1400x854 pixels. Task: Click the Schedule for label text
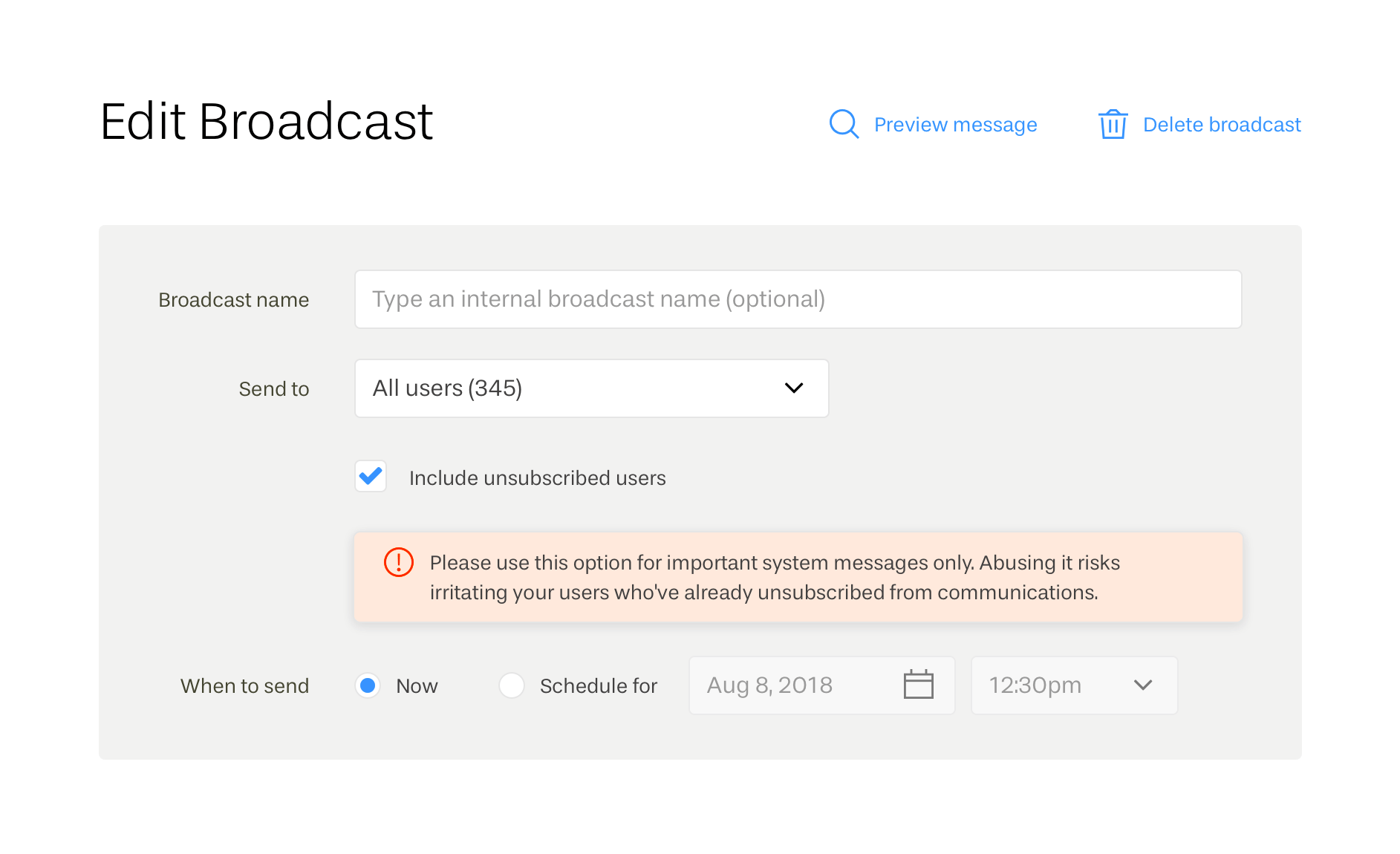[x=598, y=686]
